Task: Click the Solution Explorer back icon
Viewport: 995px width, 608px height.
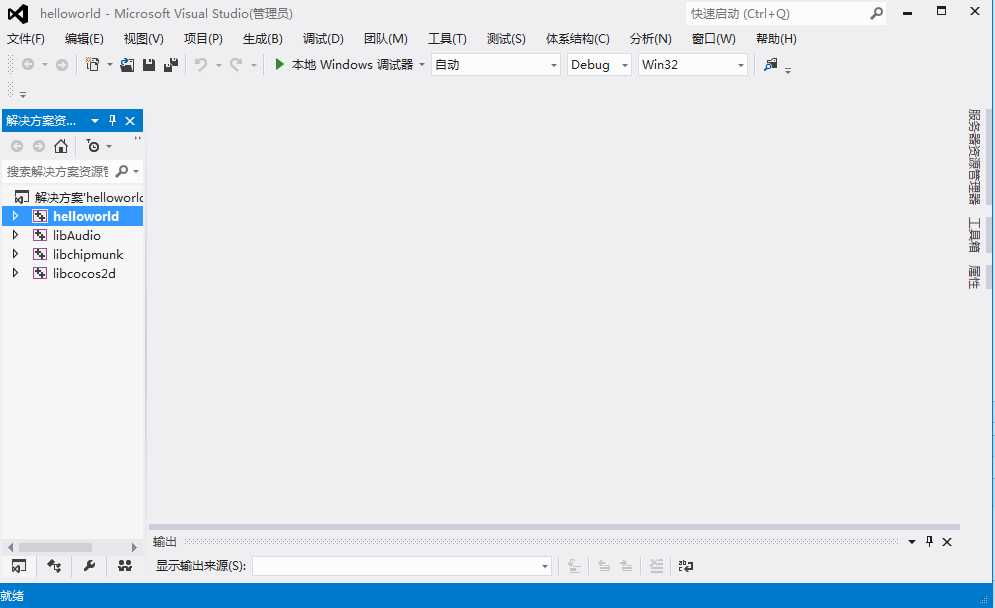Action: click(x=17, y=147)
